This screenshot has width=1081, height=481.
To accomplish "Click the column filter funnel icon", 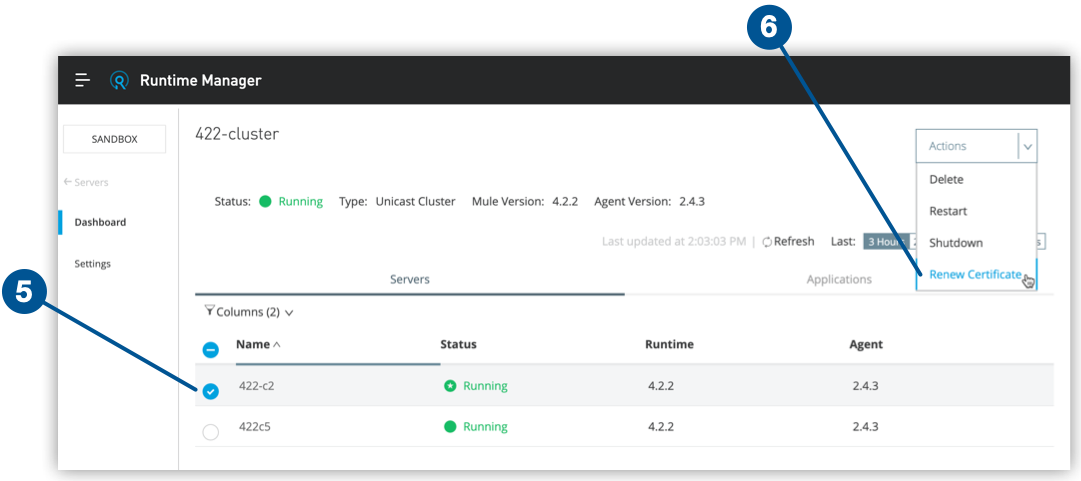I will click(x=209, y=311).
